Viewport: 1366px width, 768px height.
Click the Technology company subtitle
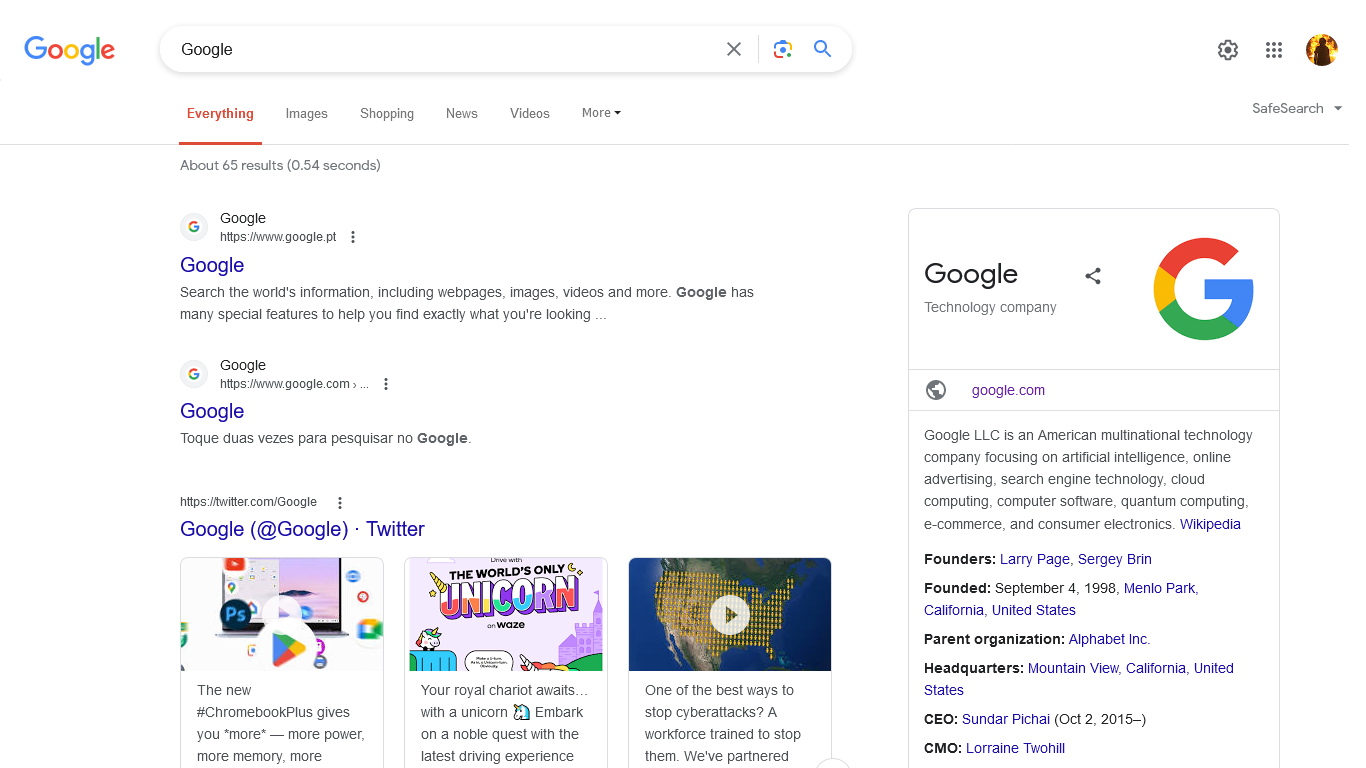(x=990, y=307)
